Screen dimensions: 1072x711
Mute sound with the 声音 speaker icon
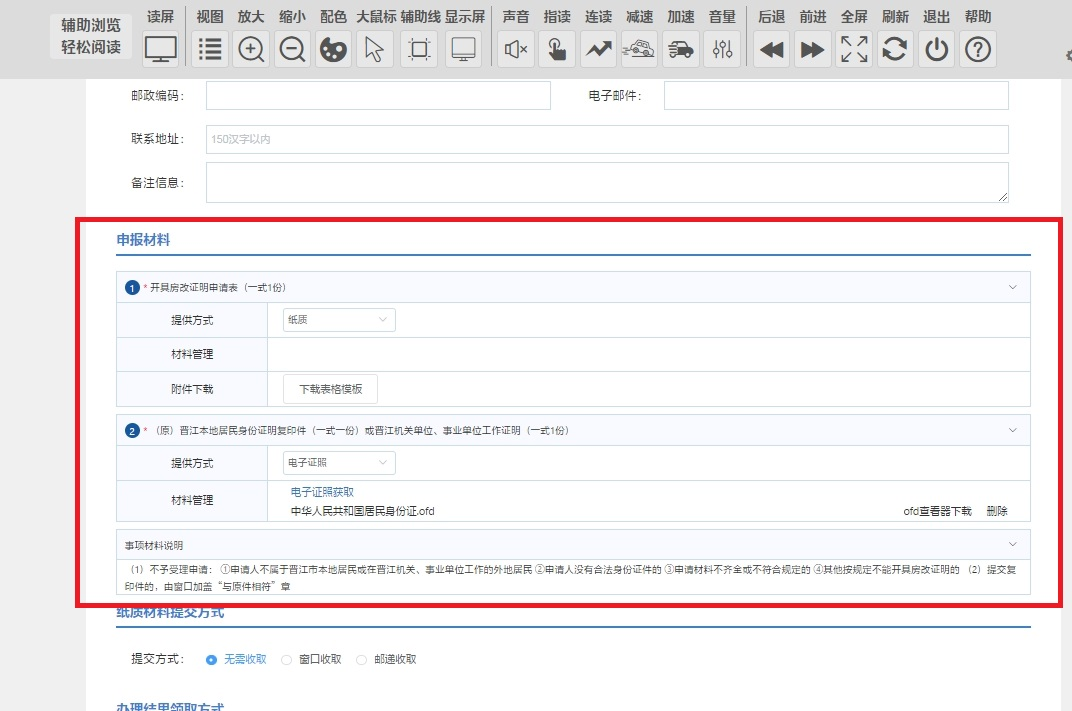pos(516,49)
